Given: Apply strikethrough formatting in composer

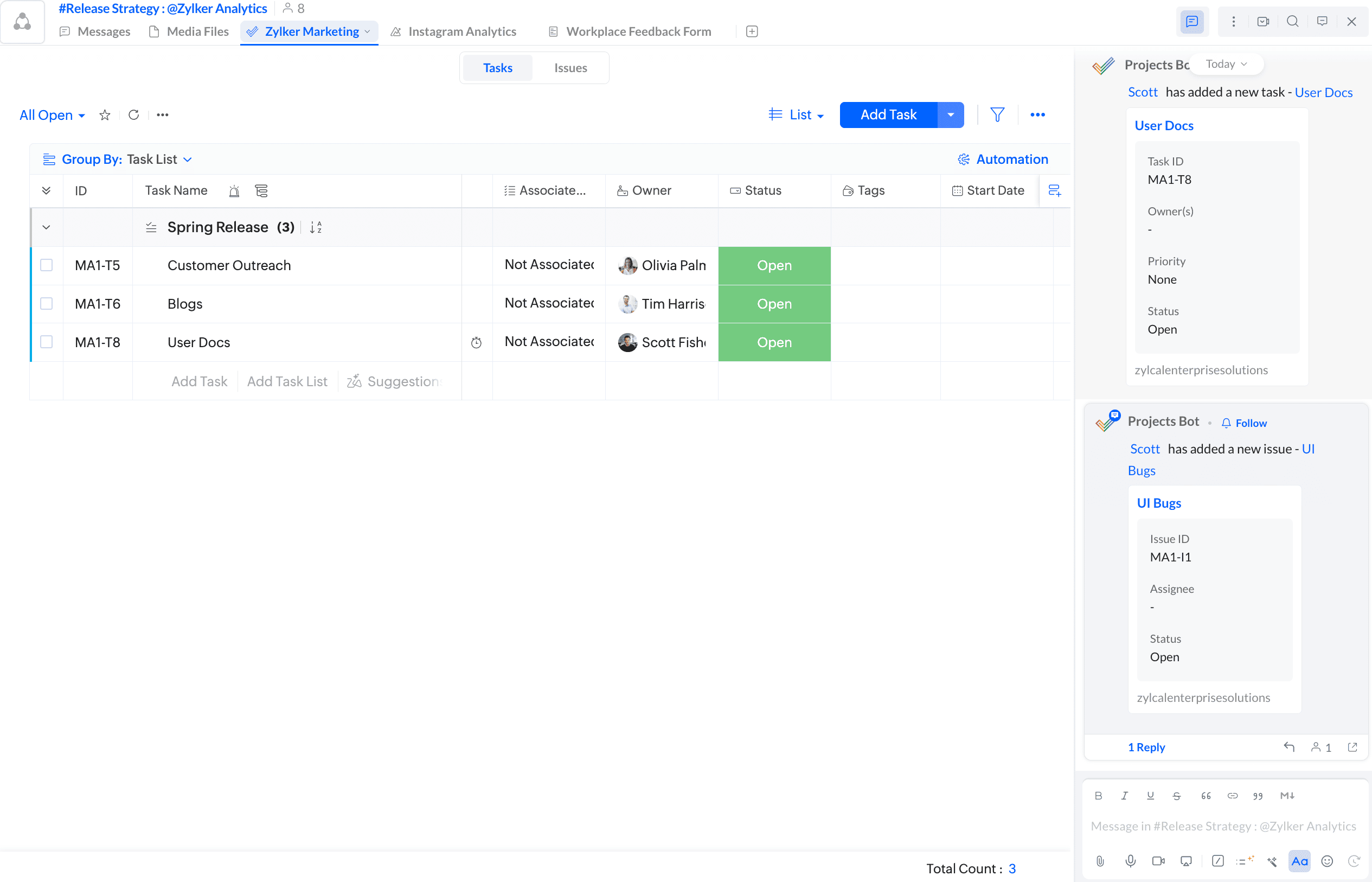Looking at the screenshot, I should pyautogui.click(x=1177, y=796).
